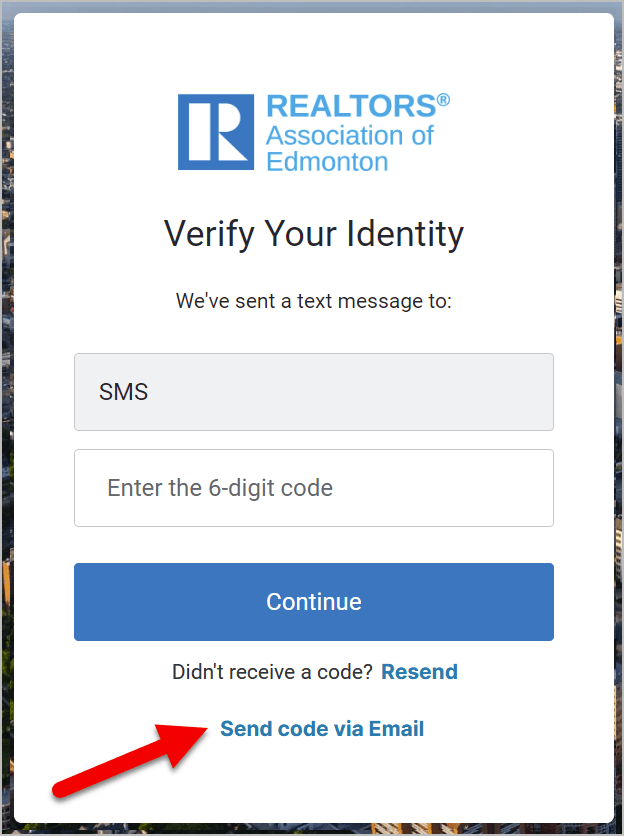Screen dimensions: 624x836
Task: Click the Verify Your Identity heading
Action: pos(313,234)
